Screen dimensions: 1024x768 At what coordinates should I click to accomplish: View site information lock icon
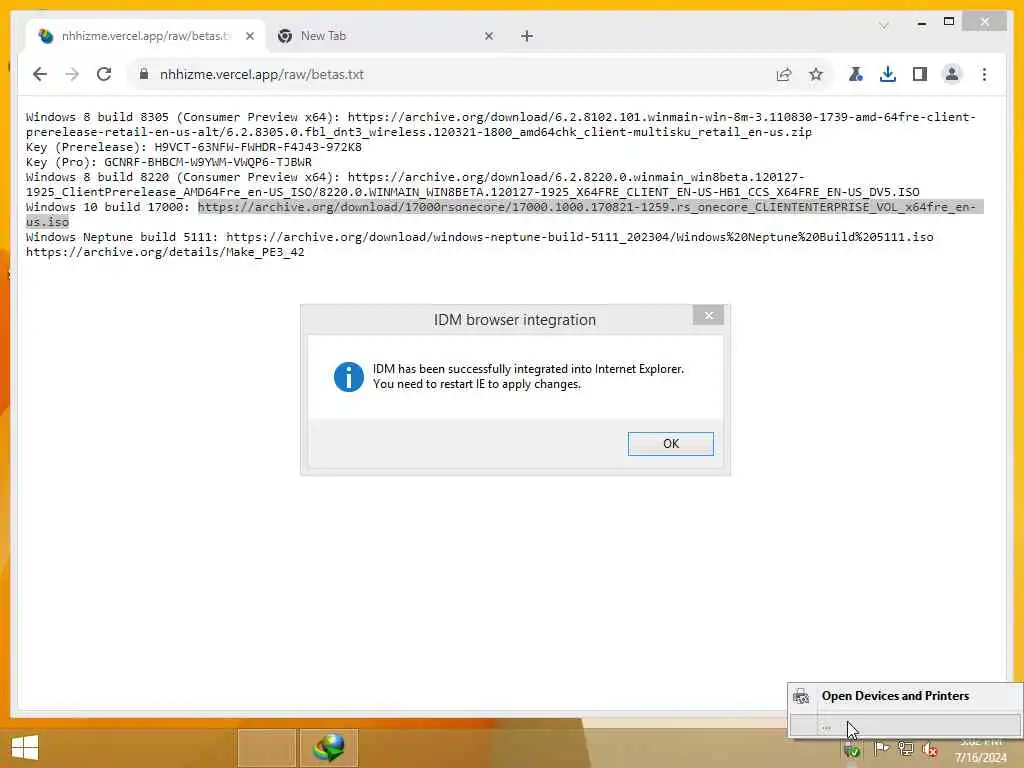tap(144, 74)
